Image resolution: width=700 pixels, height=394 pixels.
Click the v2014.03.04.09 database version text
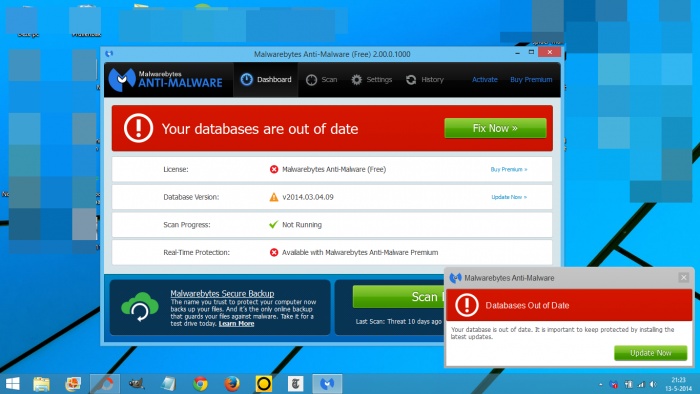[308, 197]
